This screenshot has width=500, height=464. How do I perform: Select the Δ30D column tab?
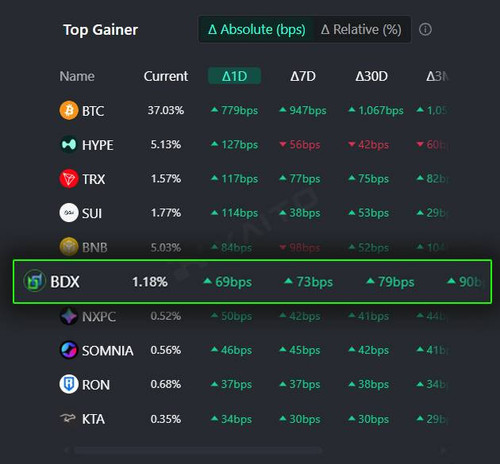[x=372, y=76]
